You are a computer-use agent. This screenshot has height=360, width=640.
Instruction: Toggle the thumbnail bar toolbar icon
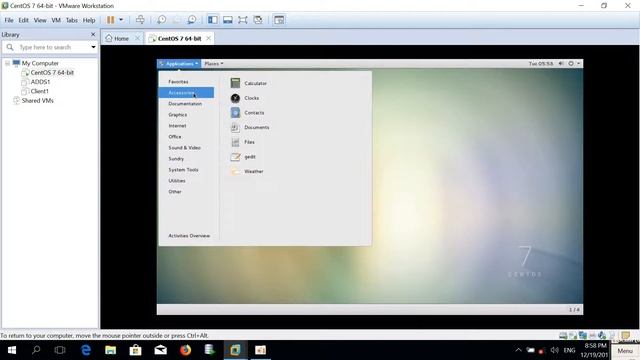228,20
